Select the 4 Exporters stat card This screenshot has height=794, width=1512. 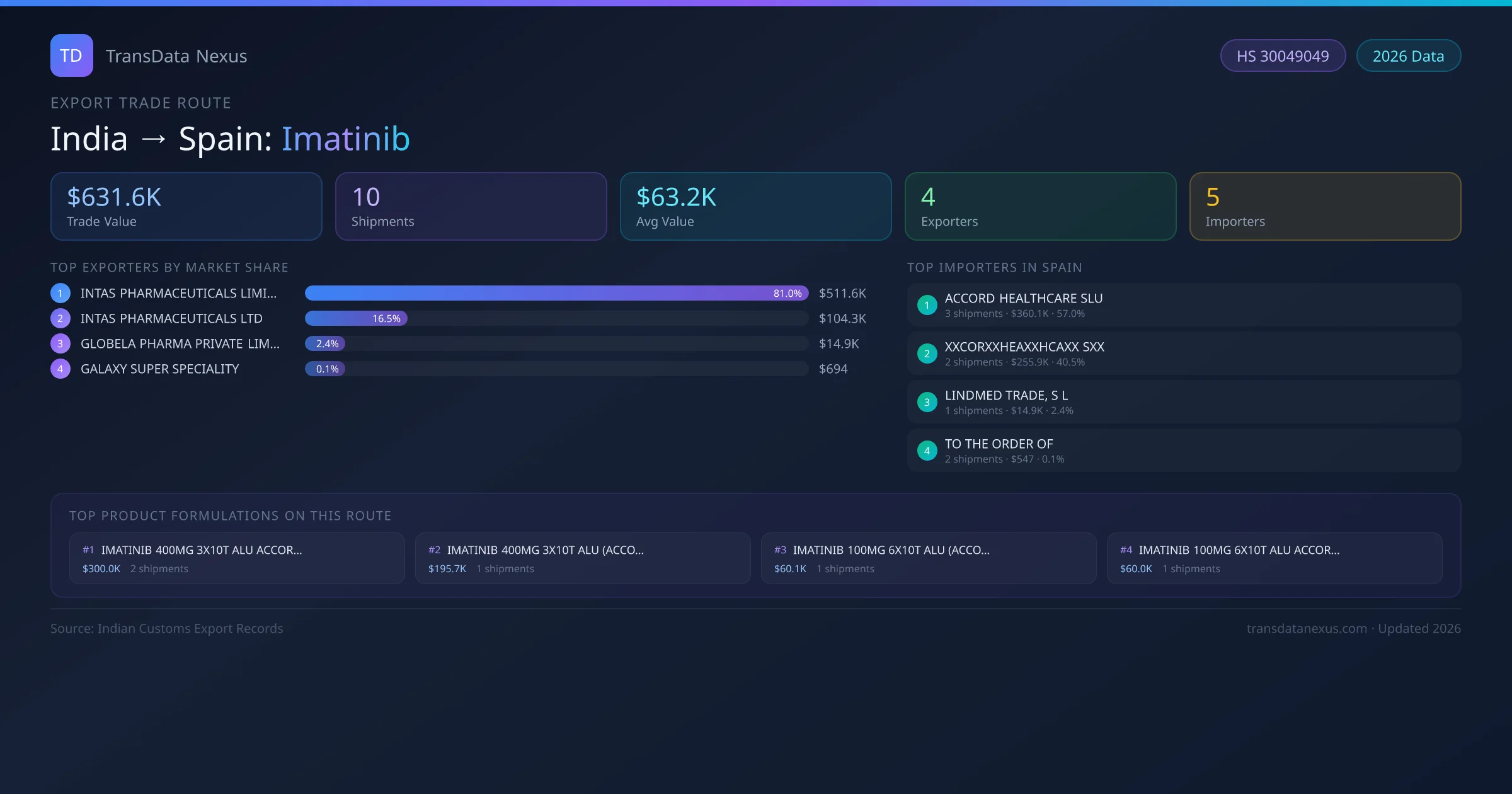point(1040,207)
